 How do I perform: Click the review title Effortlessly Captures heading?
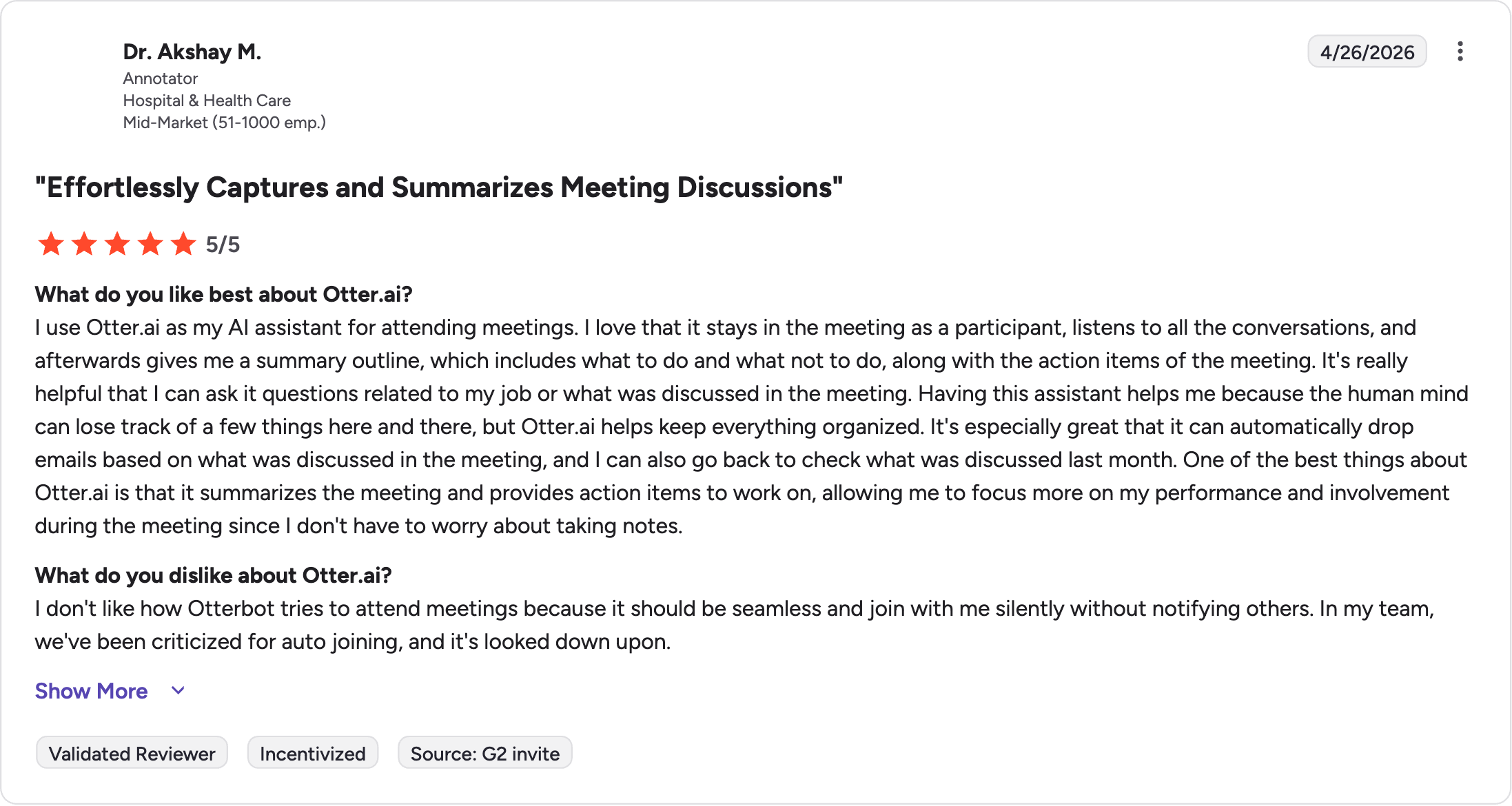click(439, 187)
